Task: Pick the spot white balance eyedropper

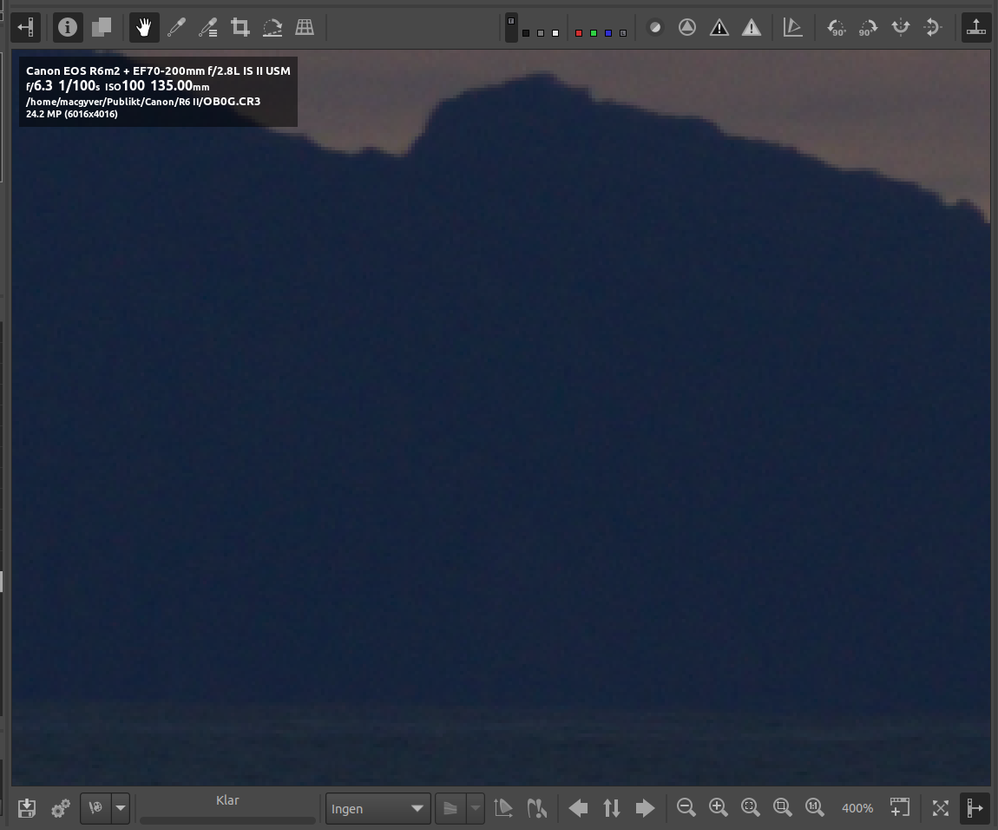Action: point(177,27)
